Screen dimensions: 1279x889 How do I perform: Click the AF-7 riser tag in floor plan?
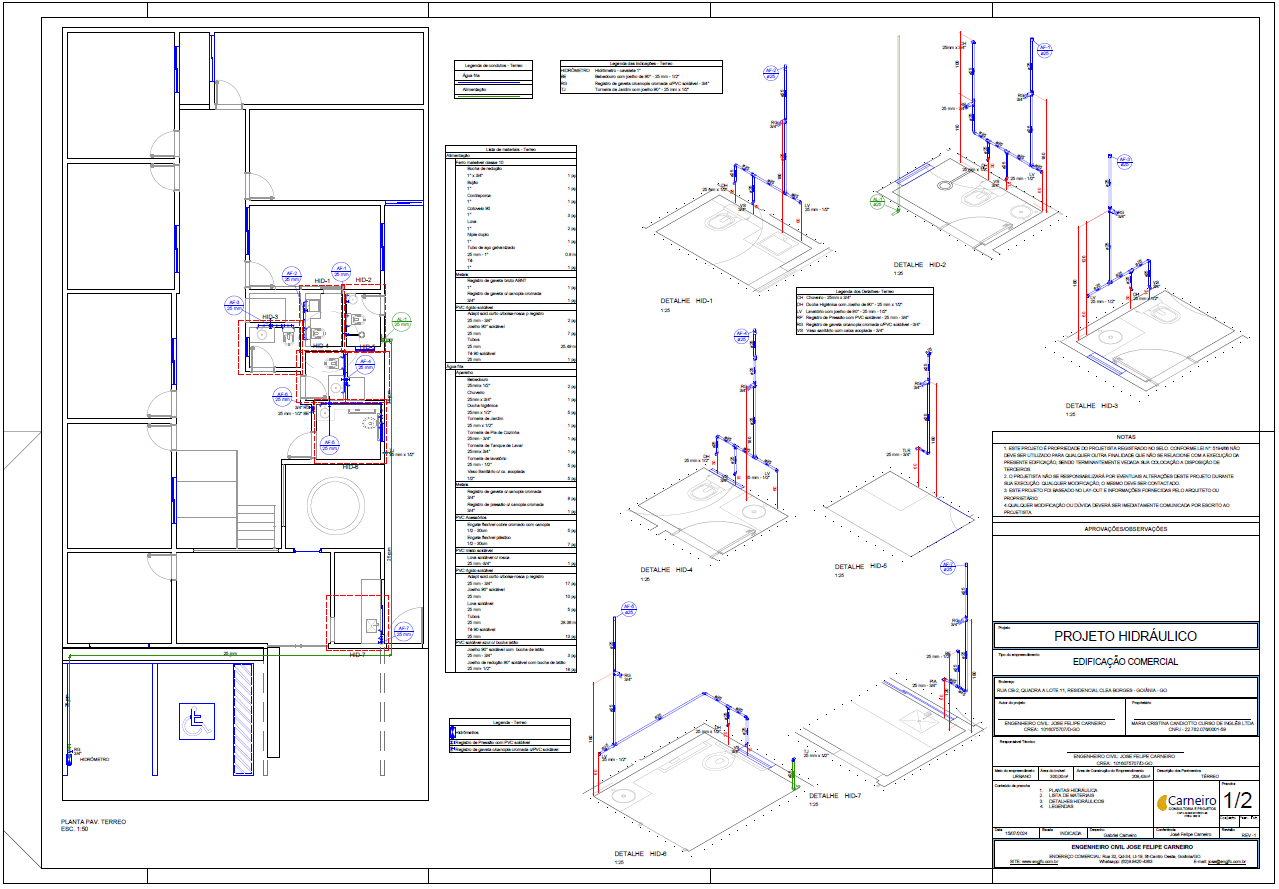[x=404, y=631]
